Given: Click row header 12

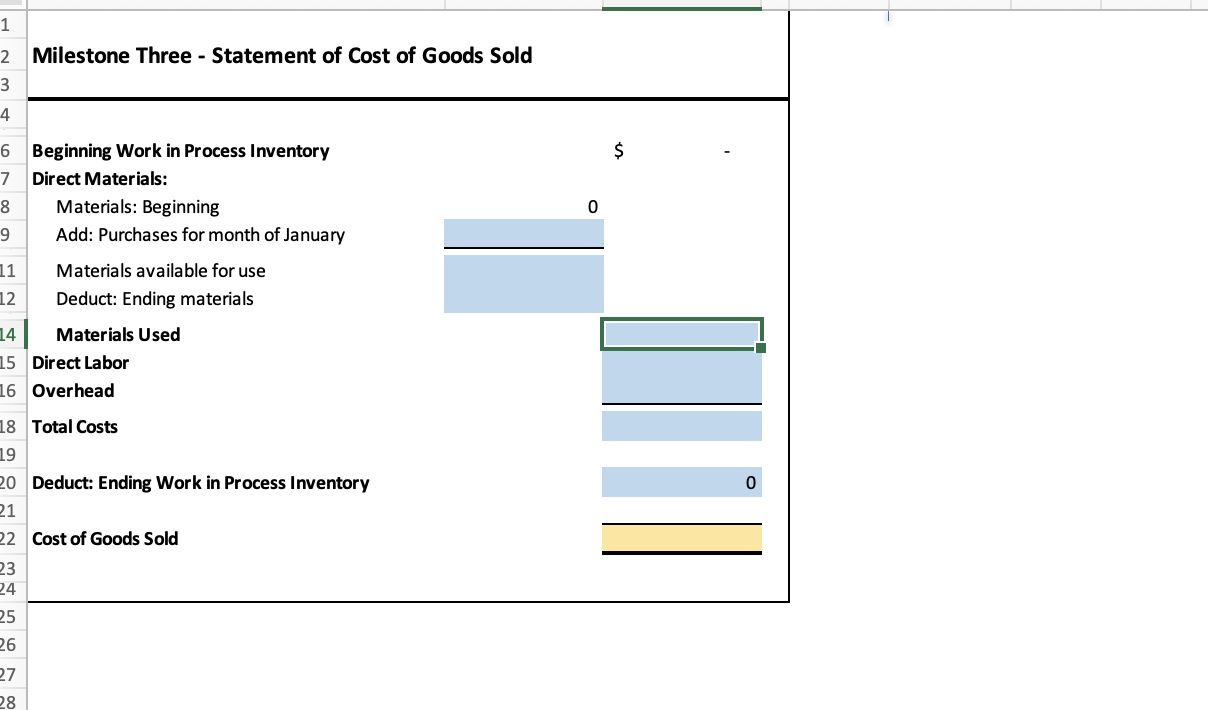Looking at the screenshot, I should [x=12, y=299].
